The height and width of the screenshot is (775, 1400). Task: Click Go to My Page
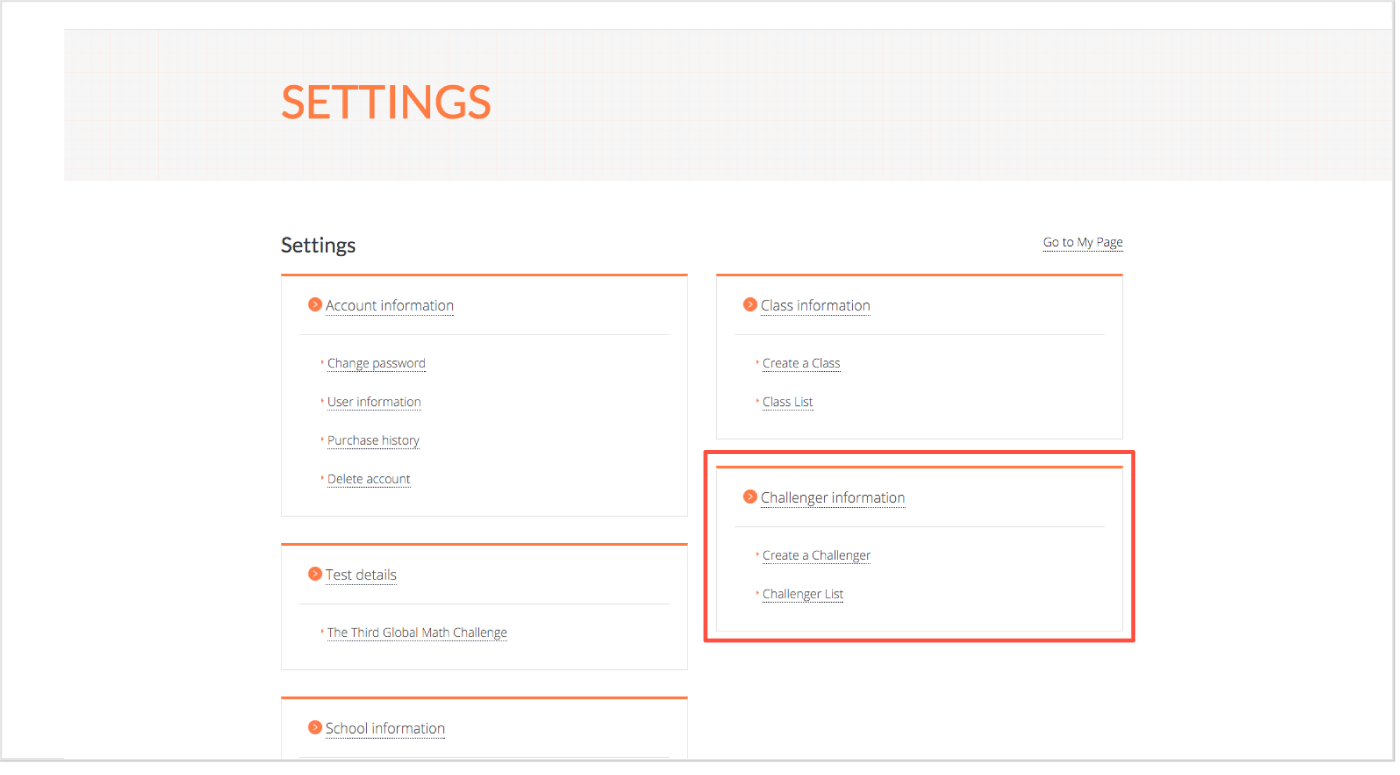coord(1083,242)
